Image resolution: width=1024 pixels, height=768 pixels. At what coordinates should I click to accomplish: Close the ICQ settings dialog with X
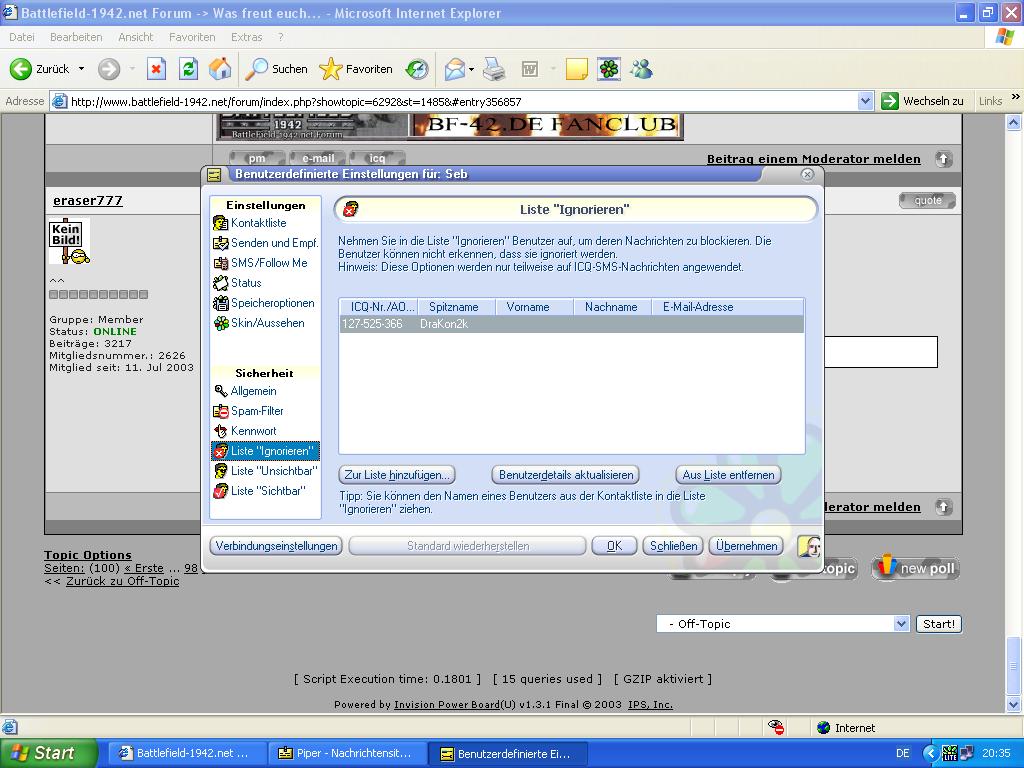[x=807, y=174]
